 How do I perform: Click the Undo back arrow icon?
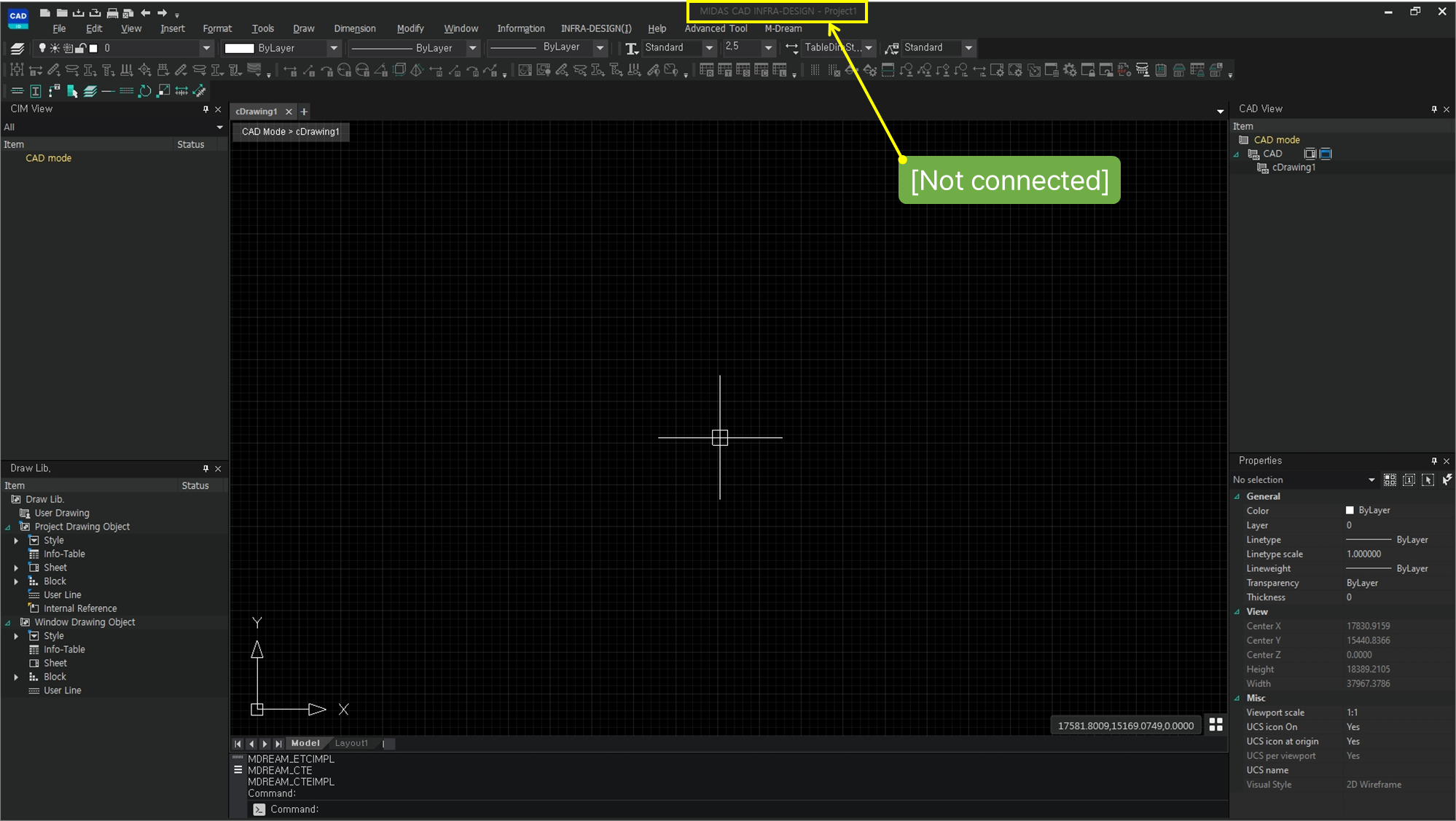point(145,12)
